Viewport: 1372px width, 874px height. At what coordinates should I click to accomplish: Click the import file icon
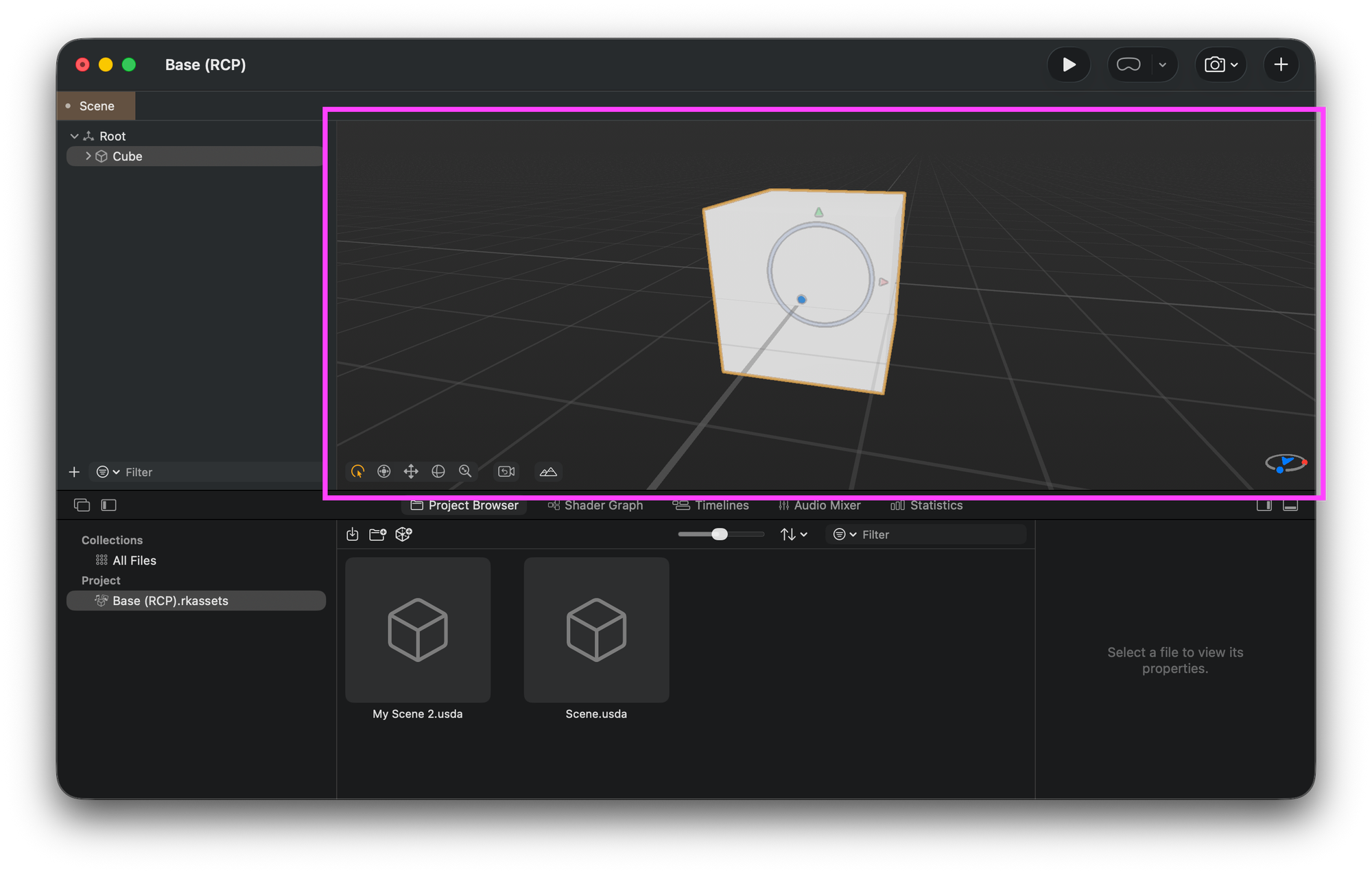(x=353, y=534)
